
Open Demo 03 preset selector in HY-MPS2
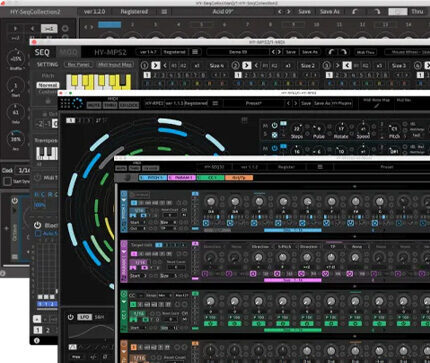coord(238,52)
